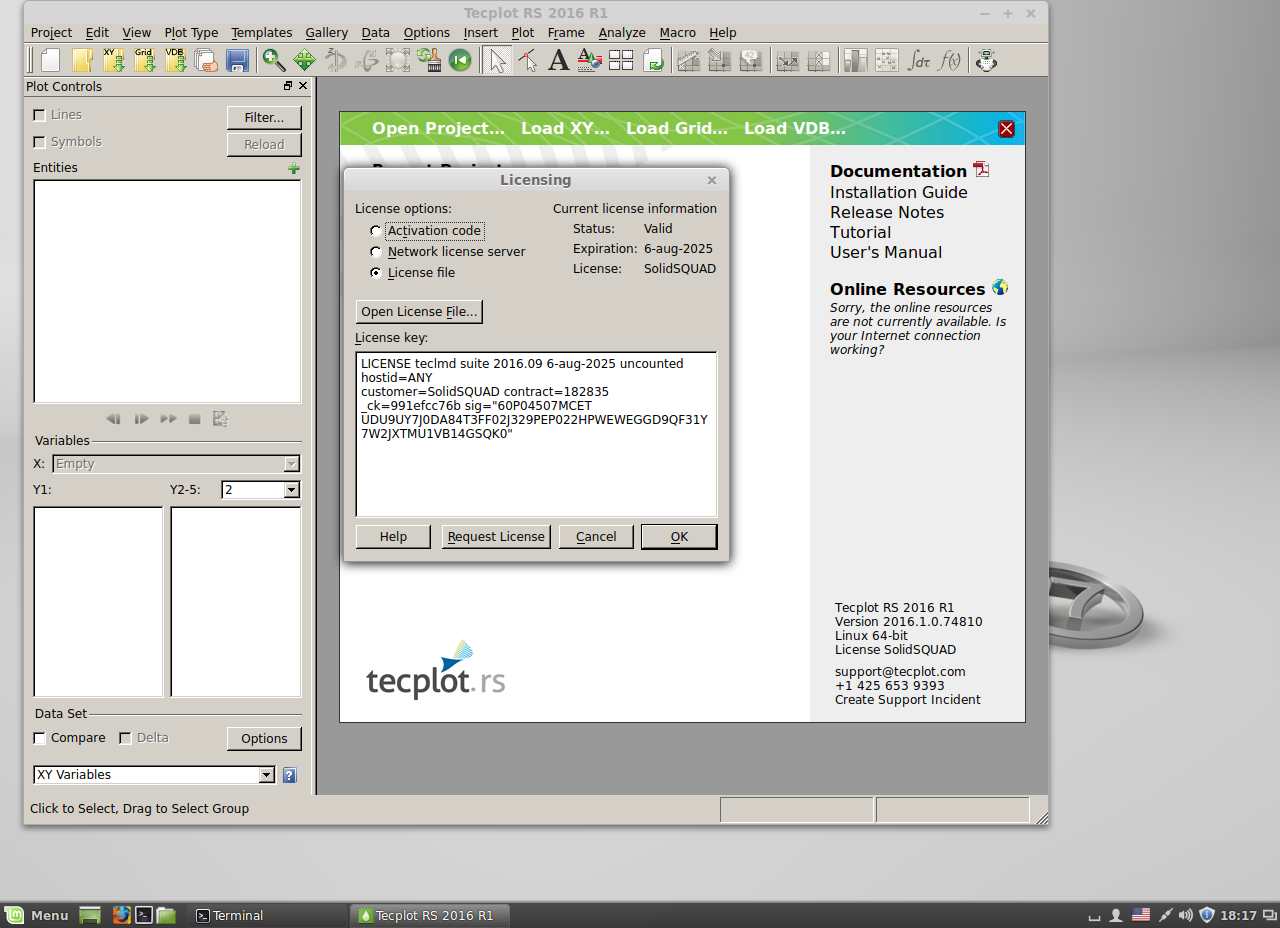The width and height of the screenshot is (1280, 928).
Task: Click the Load VDB data toolbar icon
Action: point(176,60)
